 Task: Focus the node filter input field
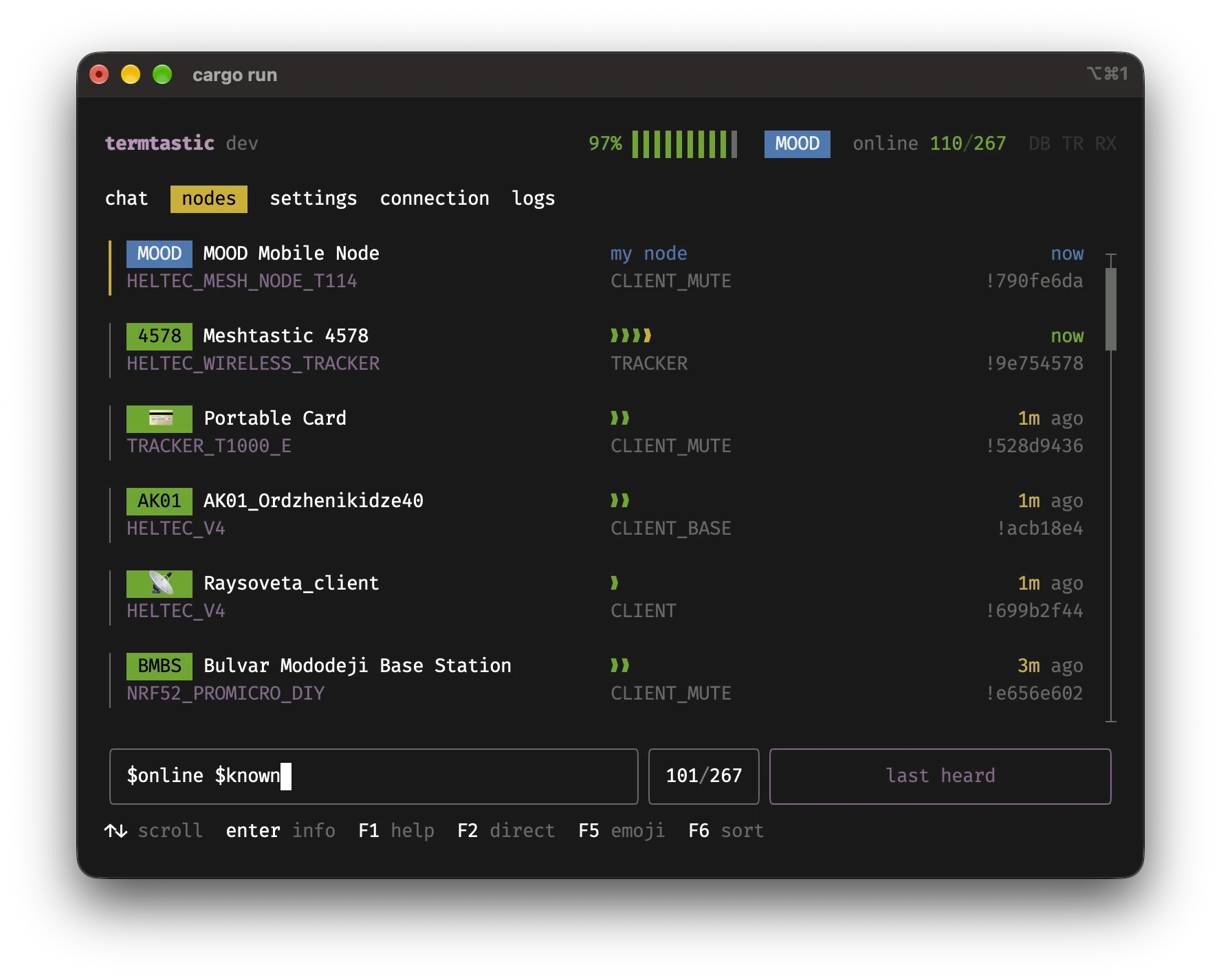click(374, 777)
